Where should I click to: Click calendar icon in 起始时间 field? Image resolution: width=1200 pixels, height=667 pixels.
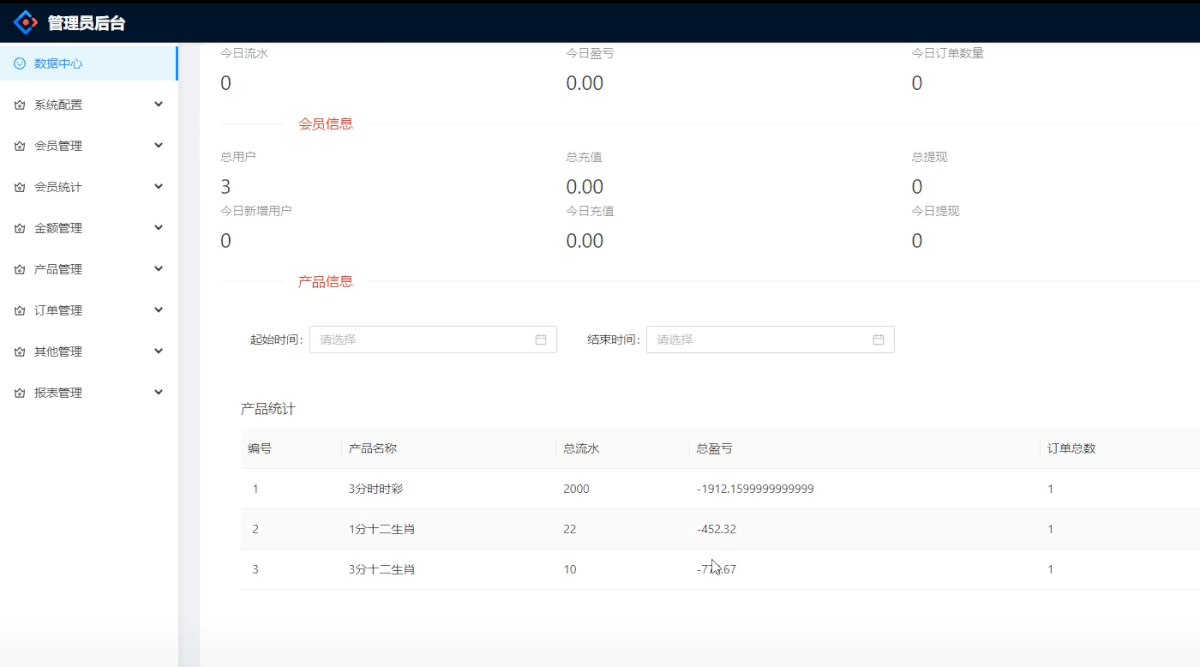pyautogui.click(x=541, y=340)
